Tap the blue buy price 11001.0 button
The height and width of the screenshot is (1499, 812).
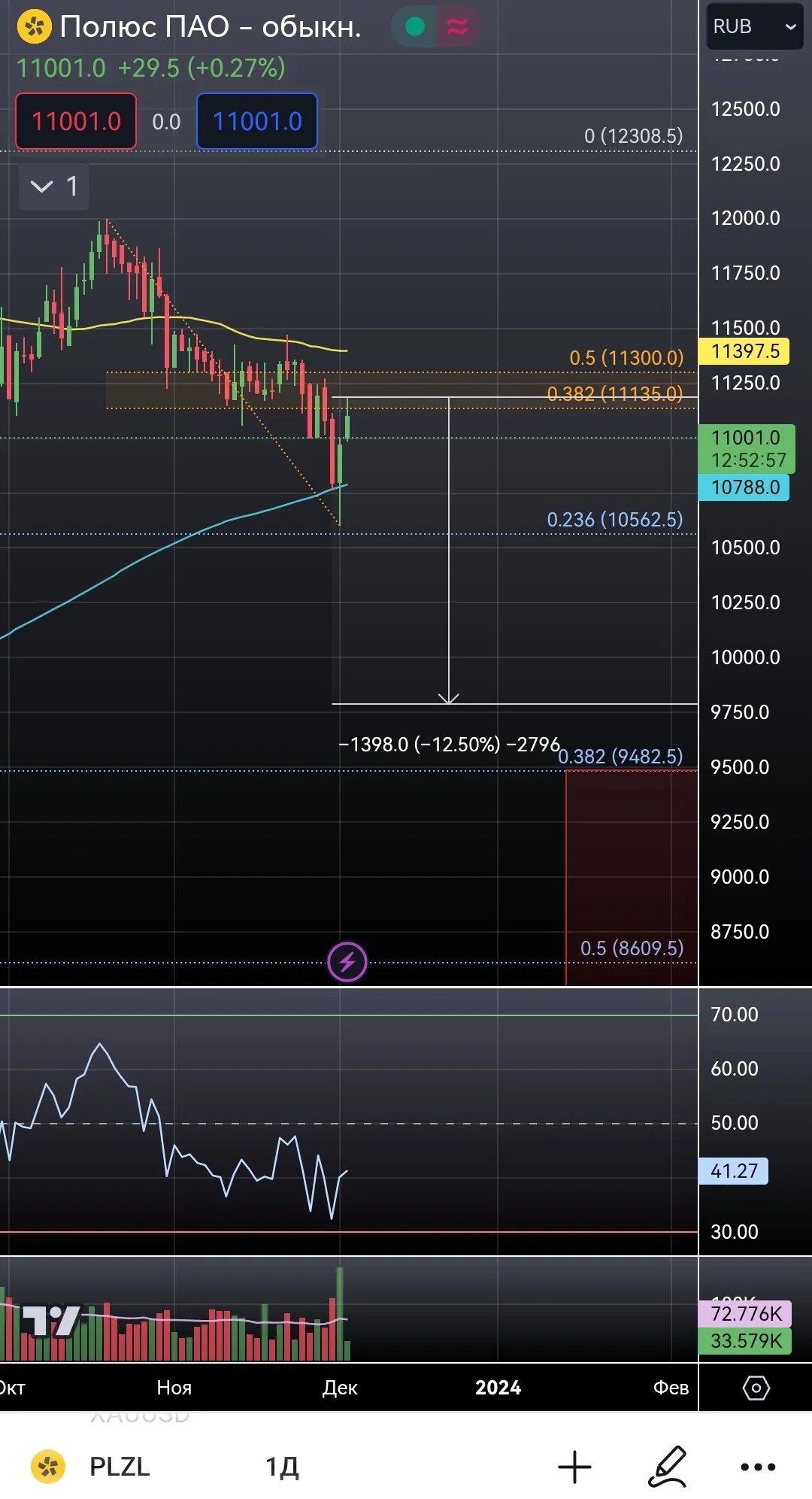(257, 121)
